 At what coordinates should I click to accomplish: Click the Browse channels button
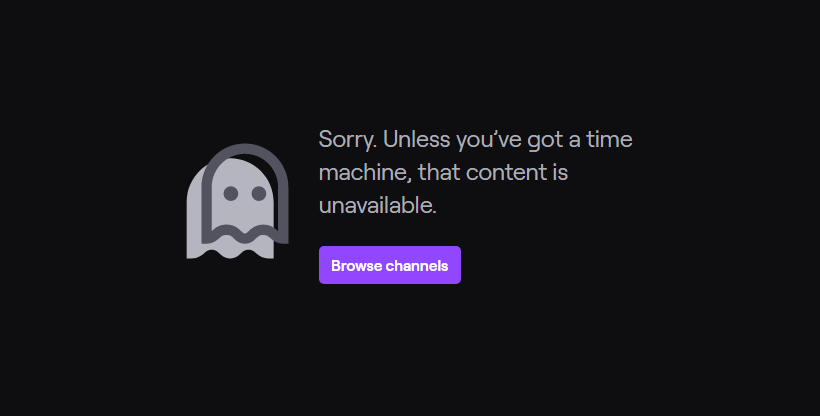point(390,265)
